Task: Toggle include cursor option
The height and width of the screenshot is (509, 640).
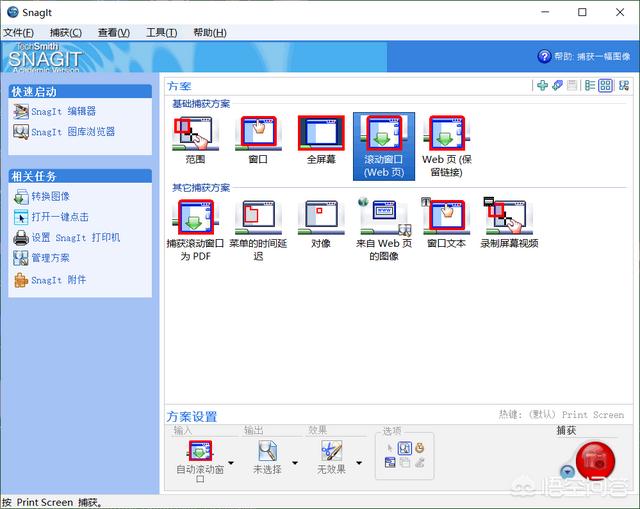Action: [390, 448]
